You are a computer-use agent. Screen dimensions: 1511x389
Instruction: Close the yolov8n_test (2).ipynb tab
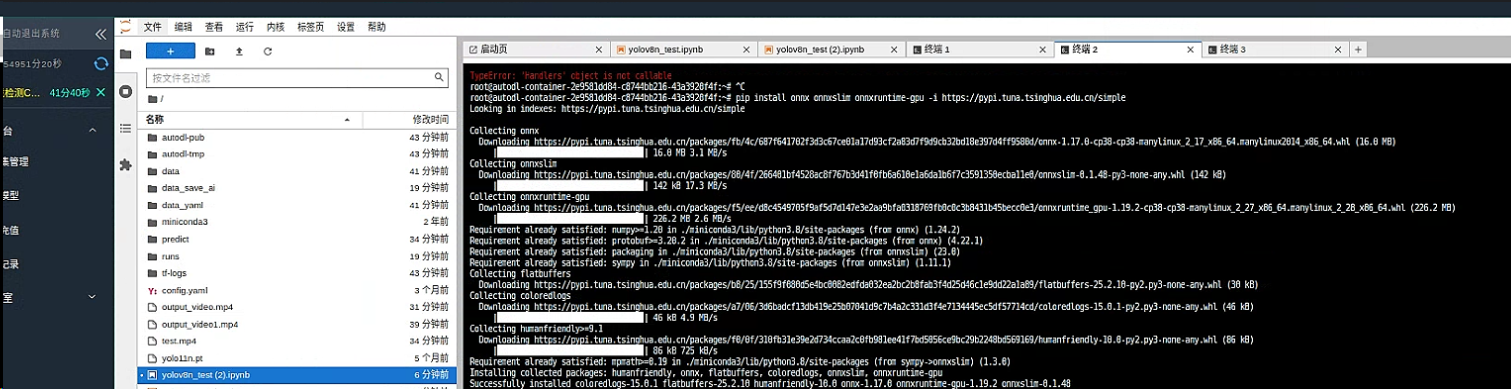coord(893,49)
